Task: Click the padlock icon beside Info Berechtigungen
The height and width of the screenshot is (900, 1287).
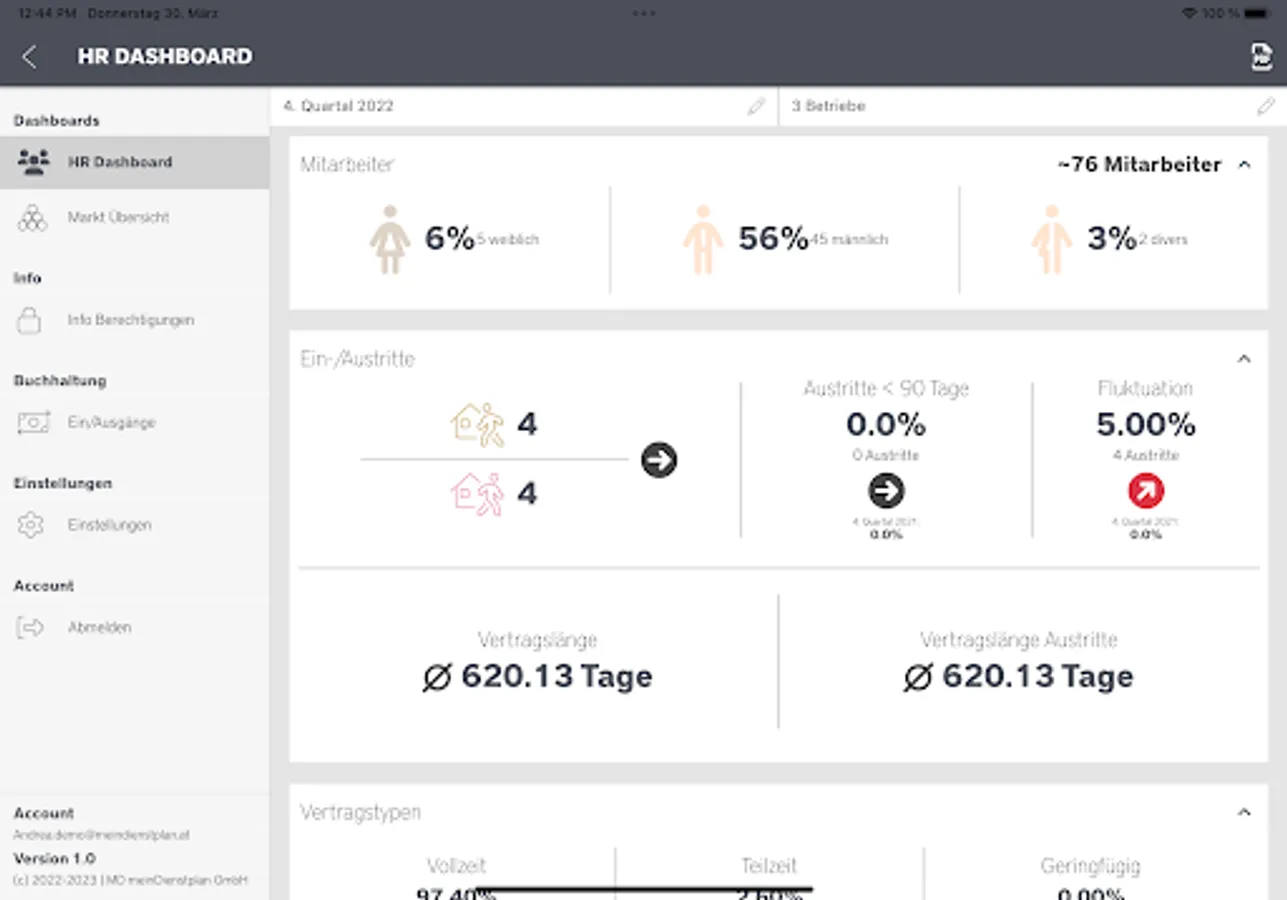Action: click(x=31, y=320)
